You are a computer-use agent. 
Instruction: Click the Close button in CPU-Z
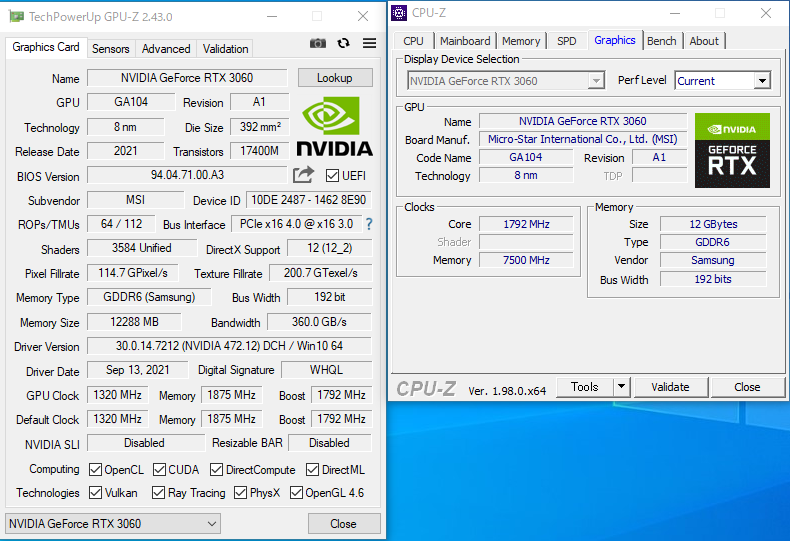747,387
